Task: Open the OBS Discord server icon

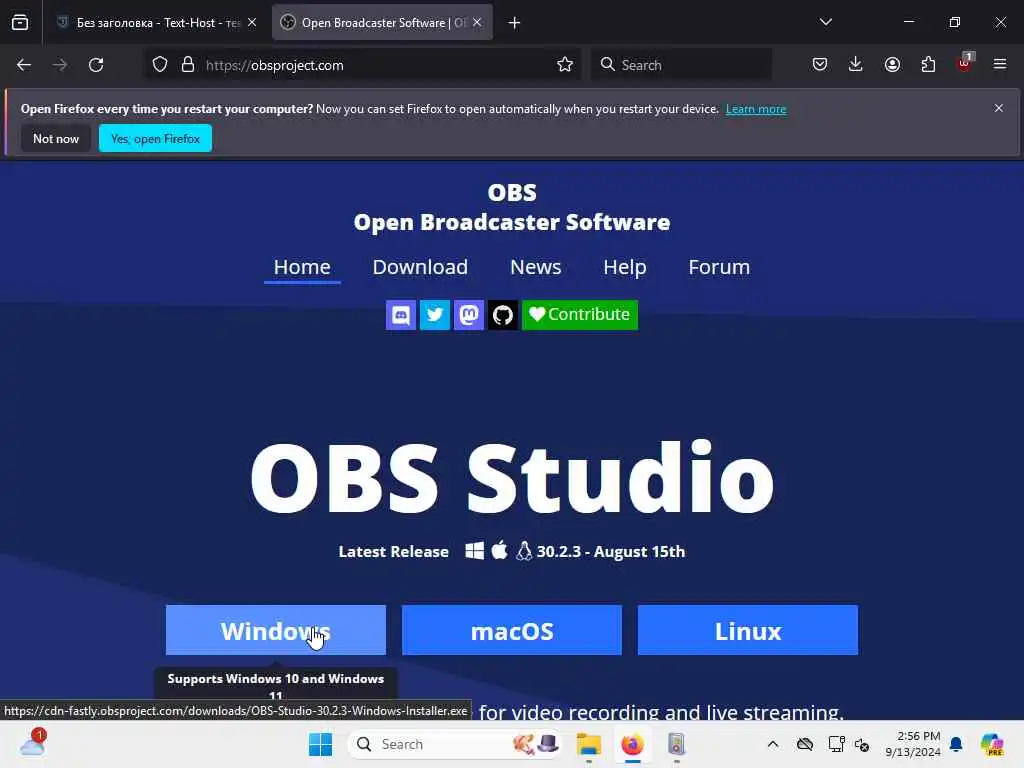Action: click(x=400, y=315)
